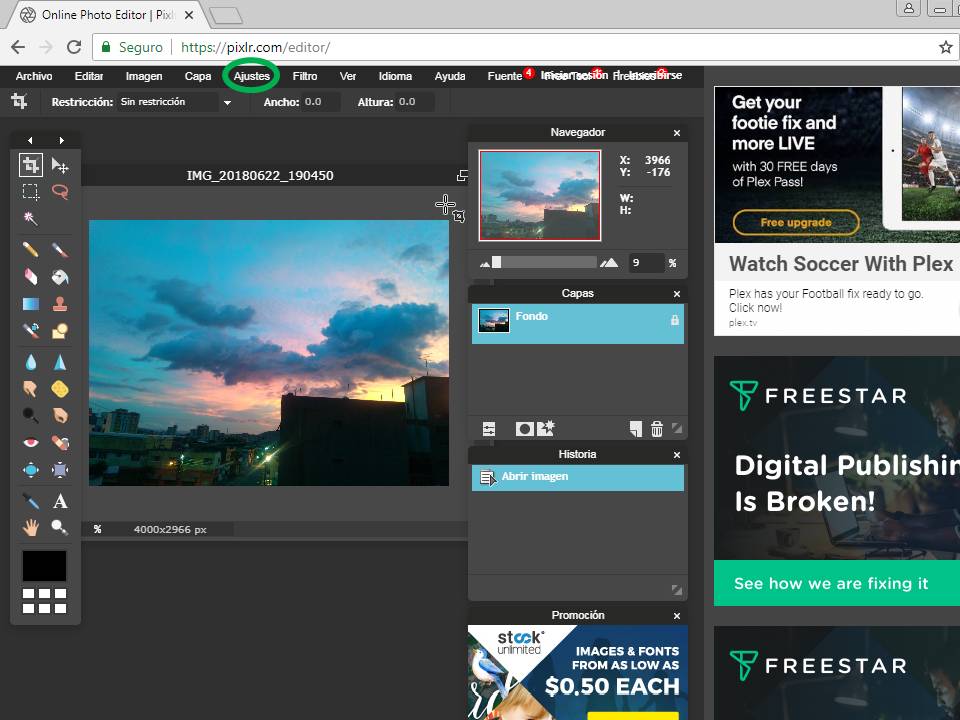This screenshot has width=960, height=720.
Task: Open the Filtro menu
Action: [x=305, y=76]
